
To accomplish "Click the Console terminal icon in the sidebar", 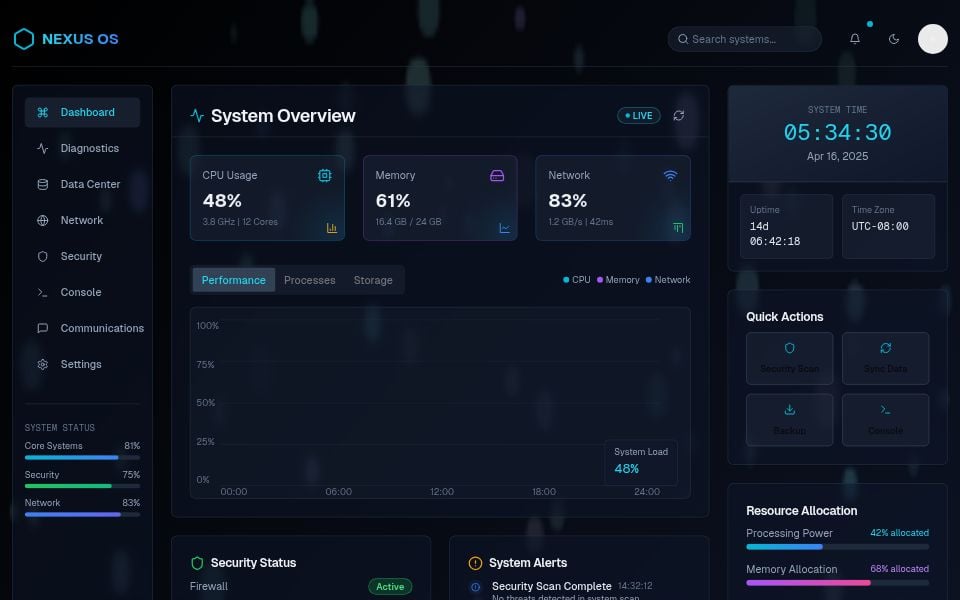I will tap(42, 292).
